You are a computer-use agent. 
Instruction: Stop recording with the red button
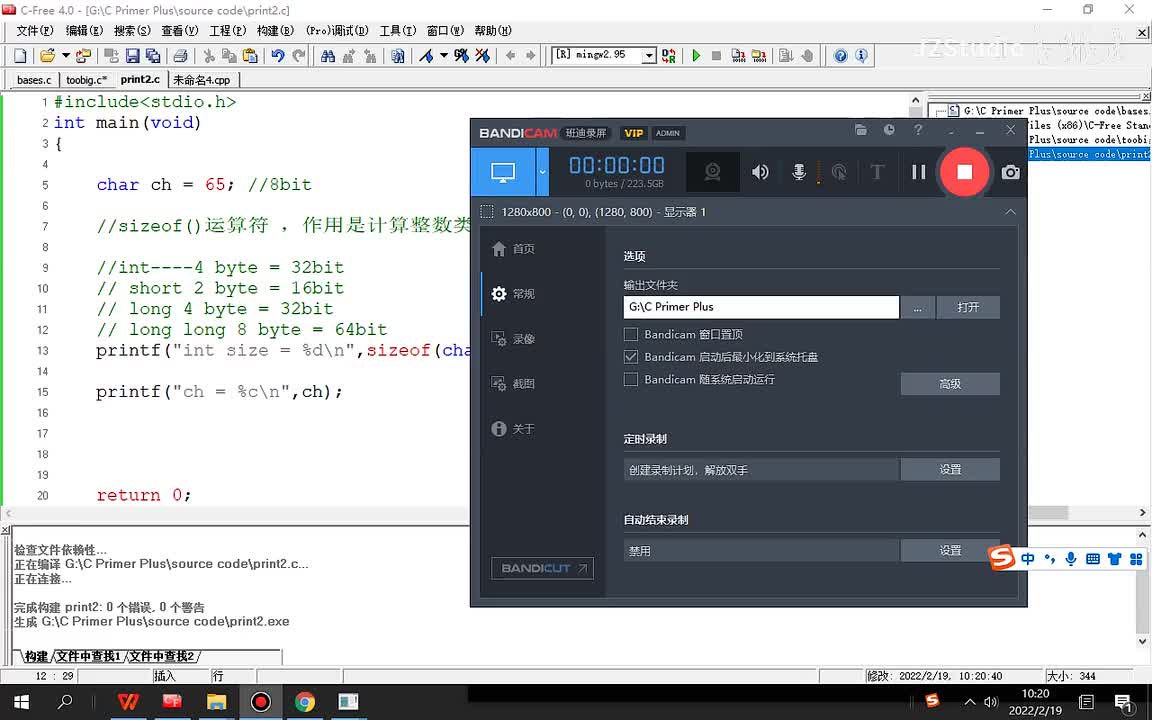tap(964, 172)
